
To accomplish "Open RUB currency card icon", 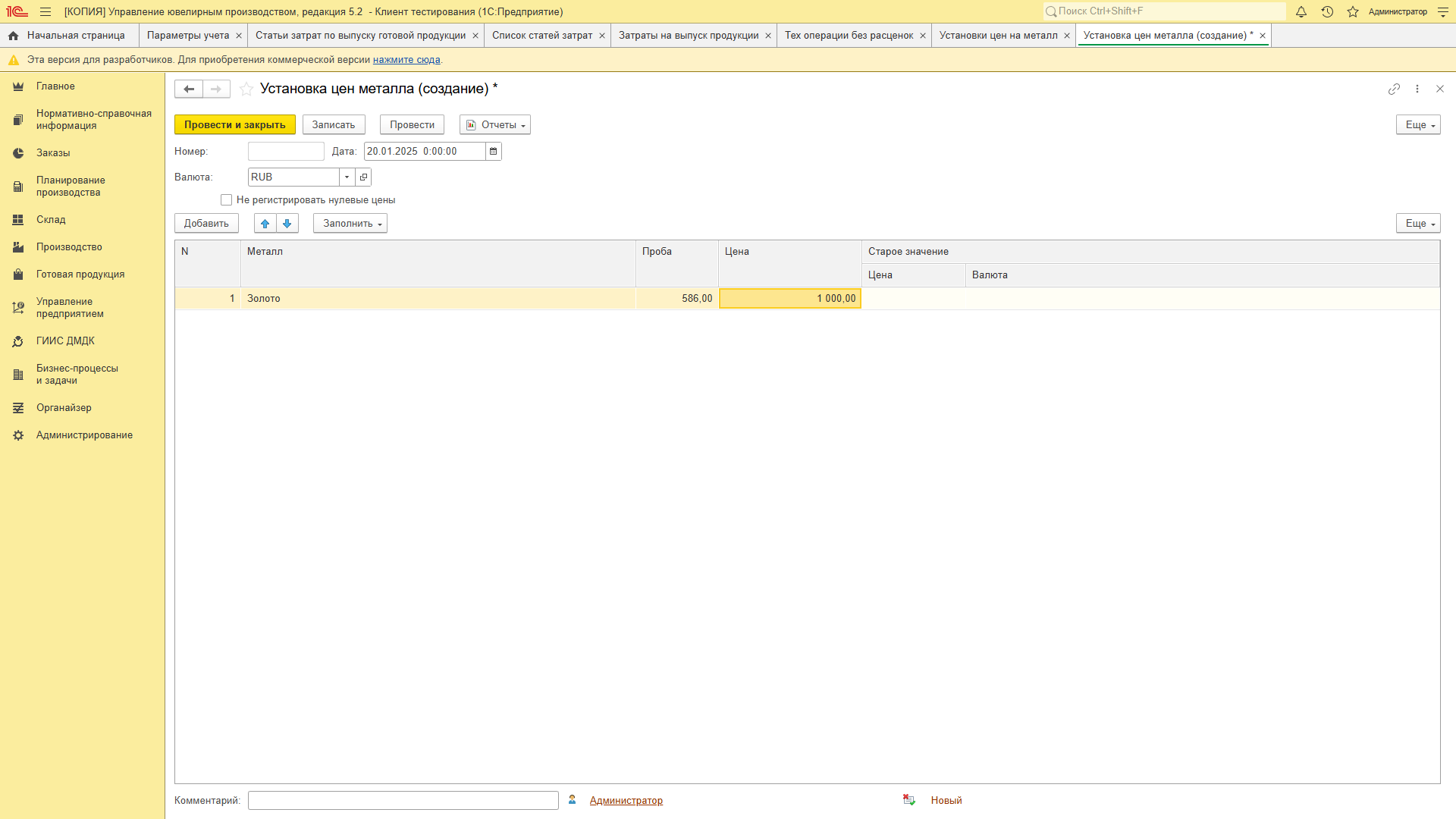I will [x=363, y=177].
